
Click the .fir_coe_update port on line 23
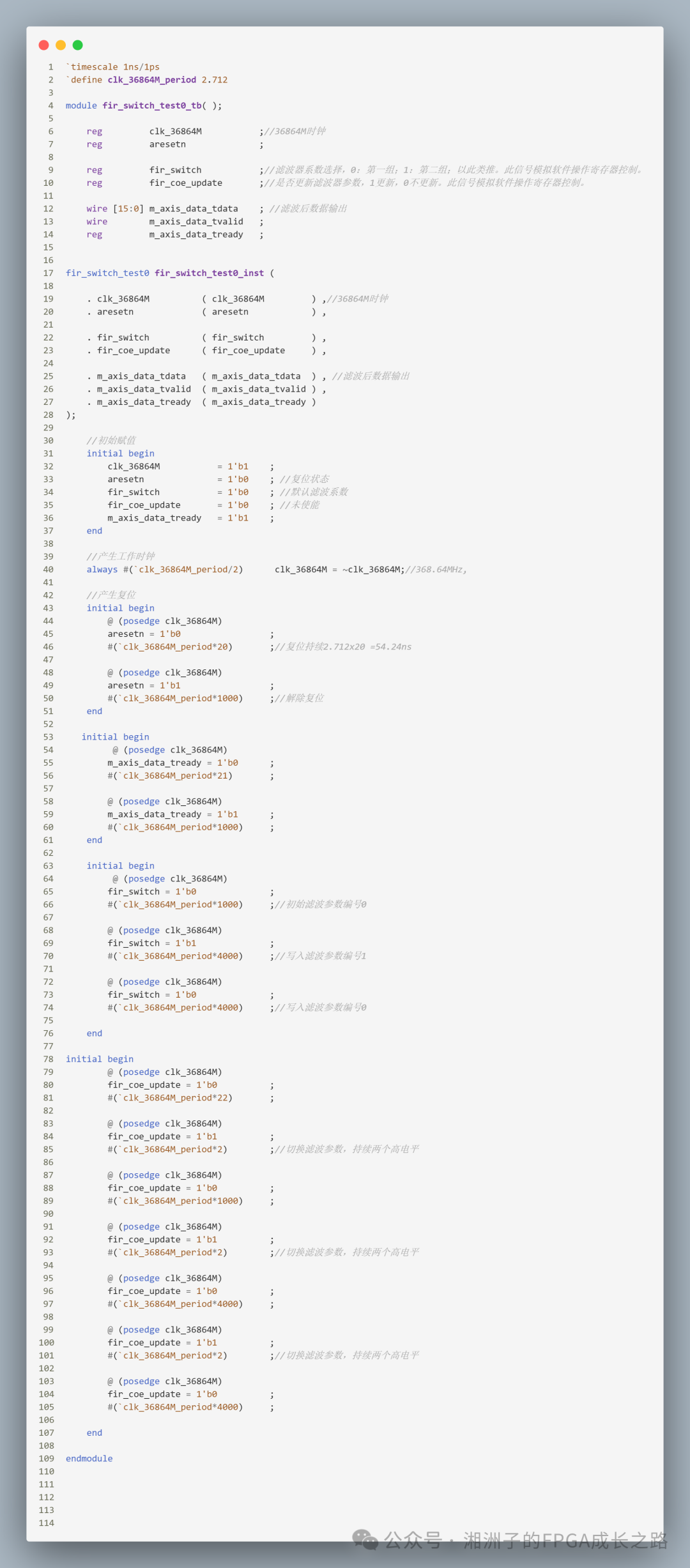coord(128,351)
